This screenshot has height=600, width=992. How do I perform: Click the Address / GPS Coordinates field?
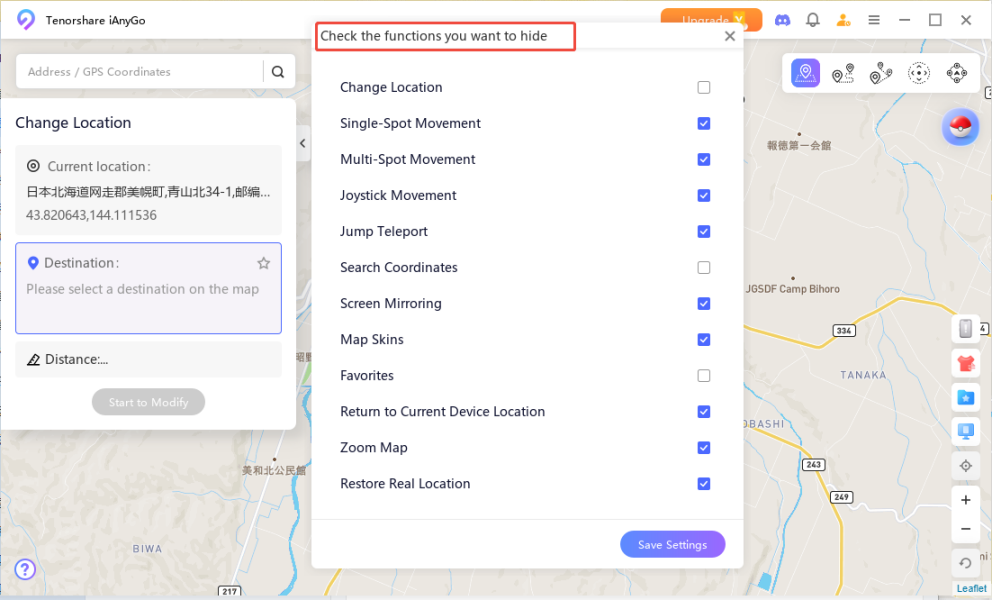tap(139, 72)
